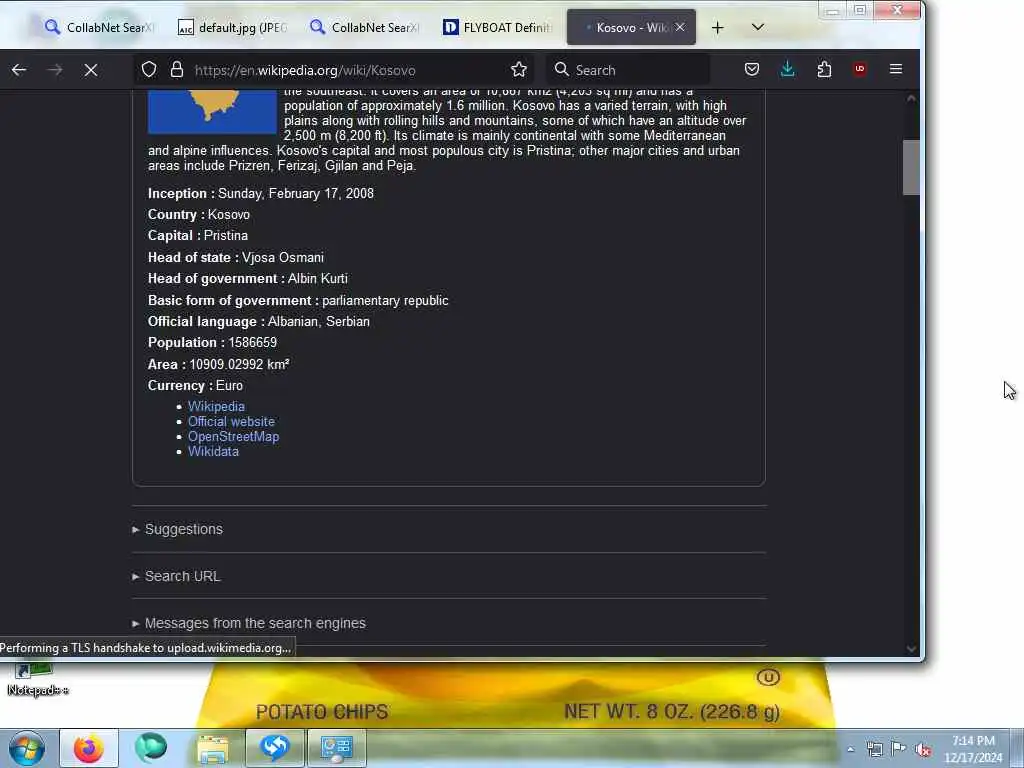Open the Wikidata link
Screen dimensions: 1024x768
[213, 451]
